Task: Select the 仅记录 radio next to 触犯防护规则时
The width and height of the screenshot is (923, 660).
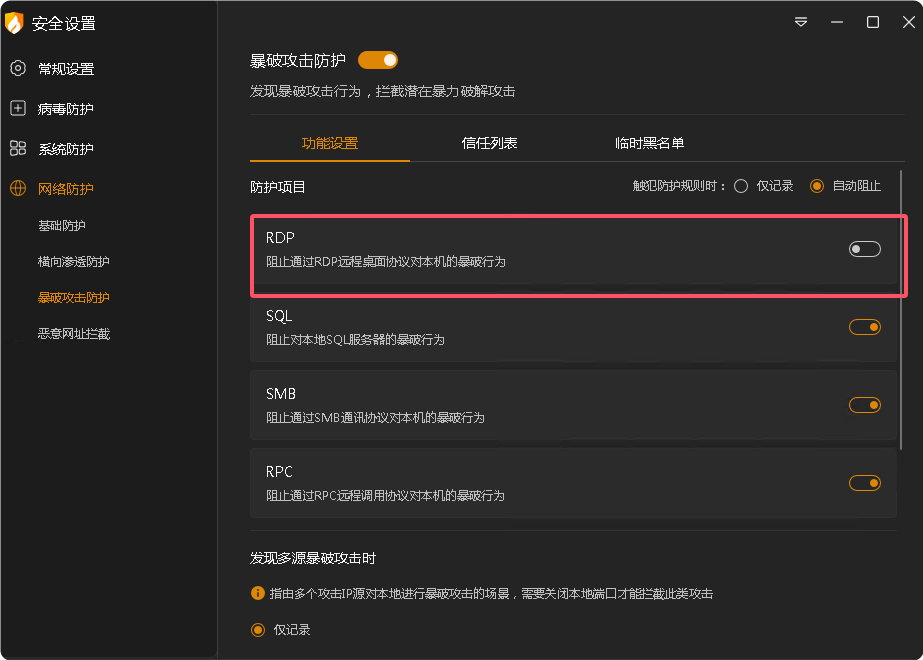Action: click(741, 186)
